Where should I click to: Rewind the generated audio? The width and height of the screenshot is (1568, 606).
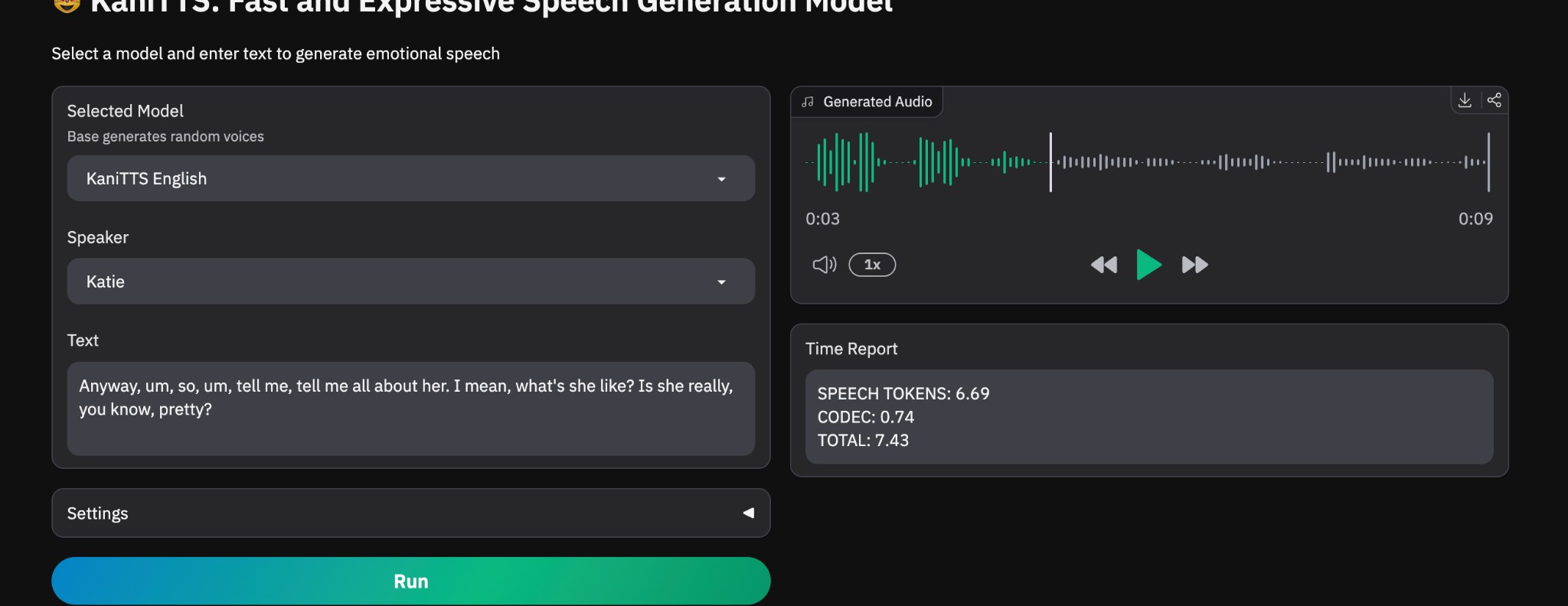(1103, 265)
